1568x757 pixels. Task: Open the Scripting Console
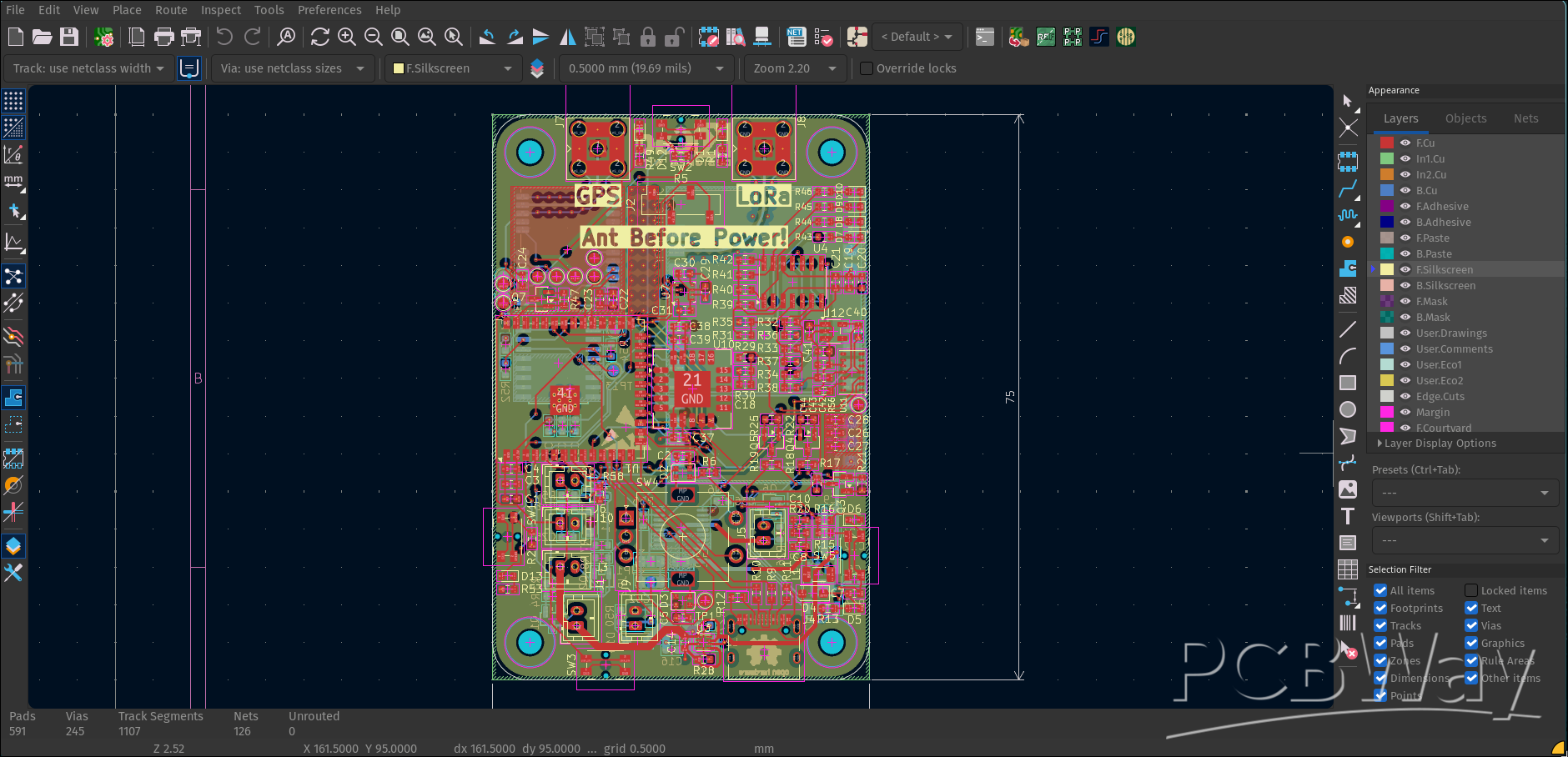pos(985,37)
